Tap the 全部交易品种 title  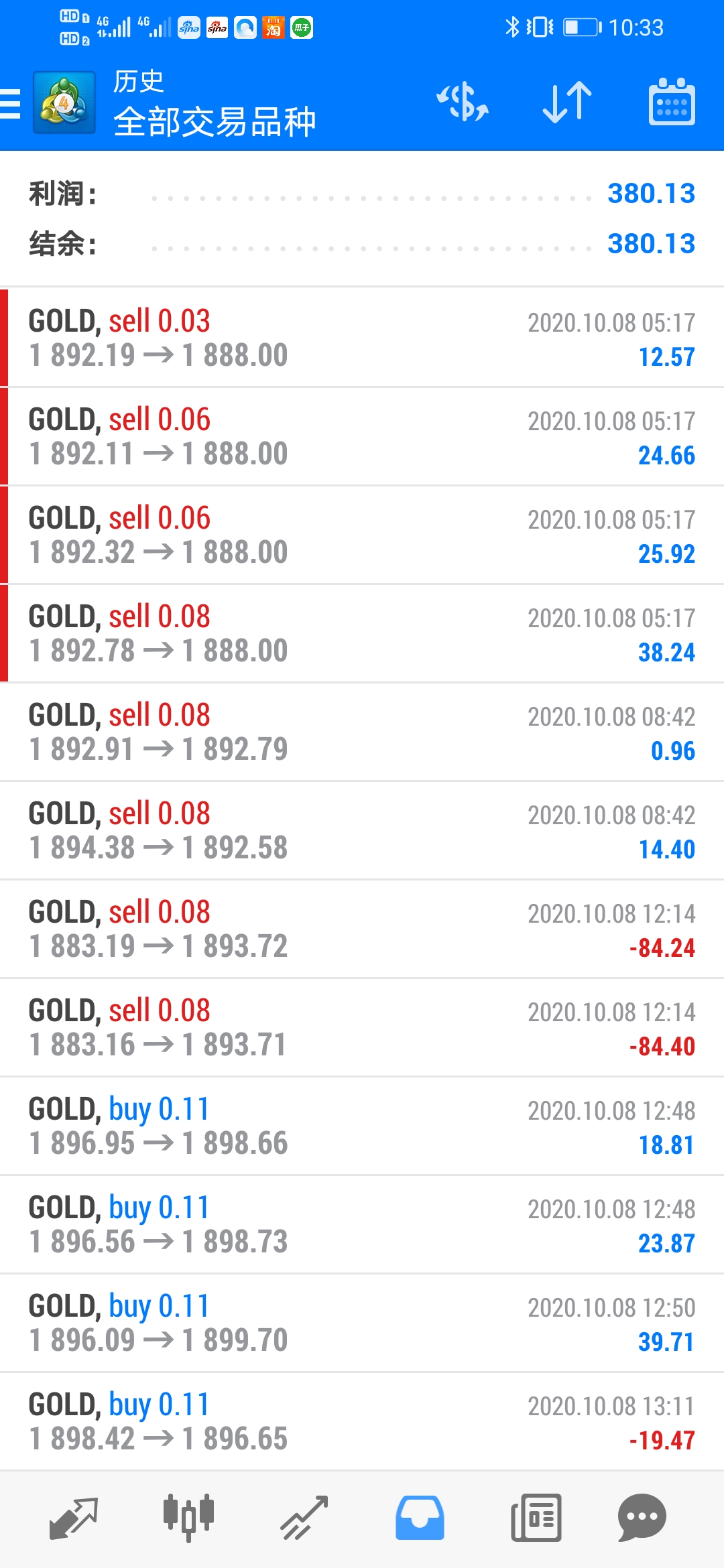(215, 122)
